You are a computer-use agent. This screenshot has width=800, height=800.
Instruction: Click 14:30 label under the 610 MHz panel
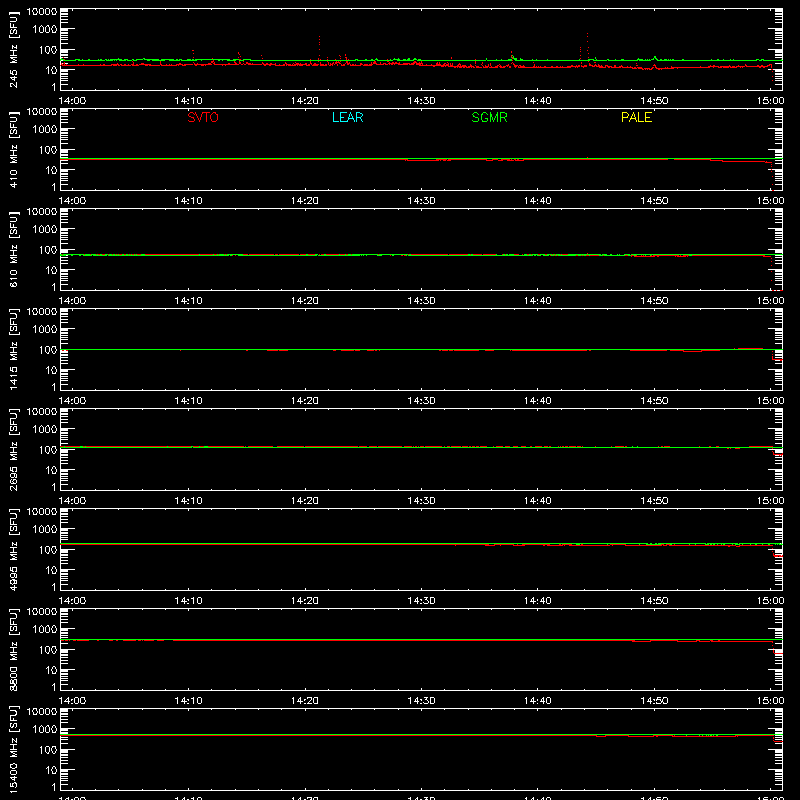[421, 301]
